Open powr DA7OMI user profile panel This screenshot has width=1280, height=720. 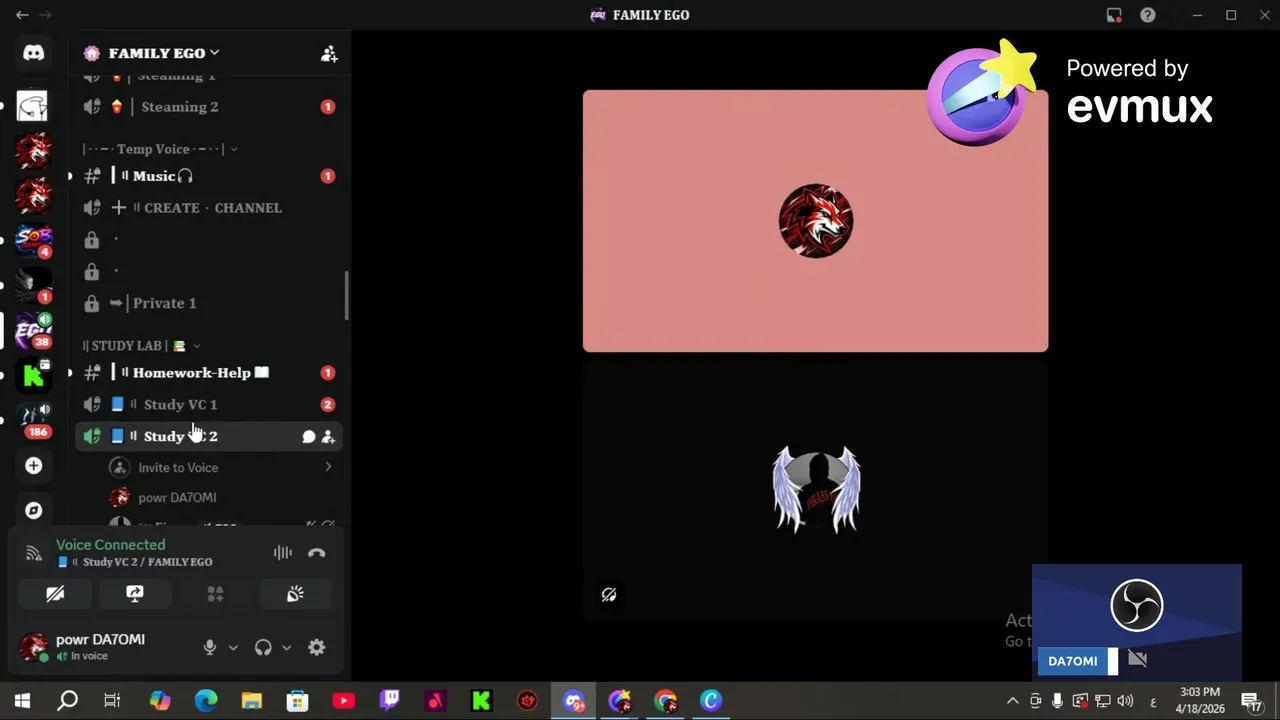pos(100,647)
